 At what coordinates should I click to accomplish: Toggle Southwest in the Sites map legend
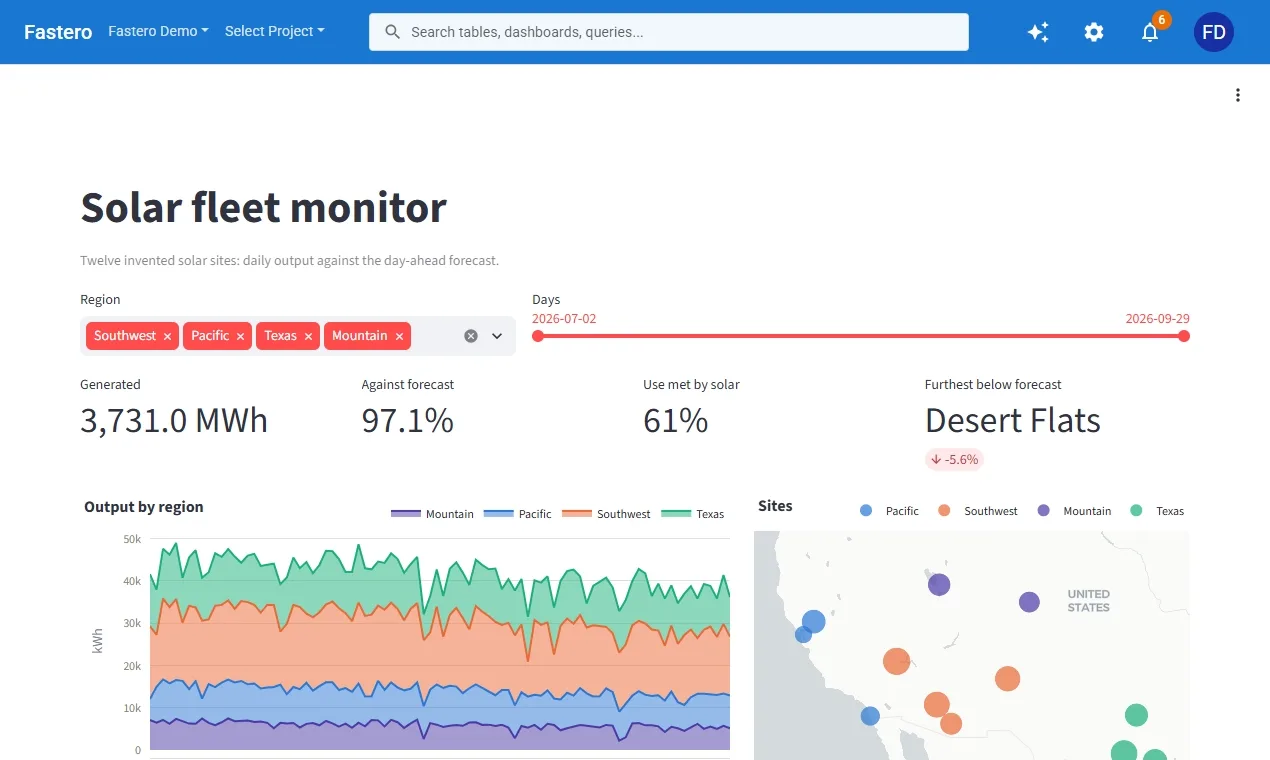pyautogui.click(x=977, y=511)
